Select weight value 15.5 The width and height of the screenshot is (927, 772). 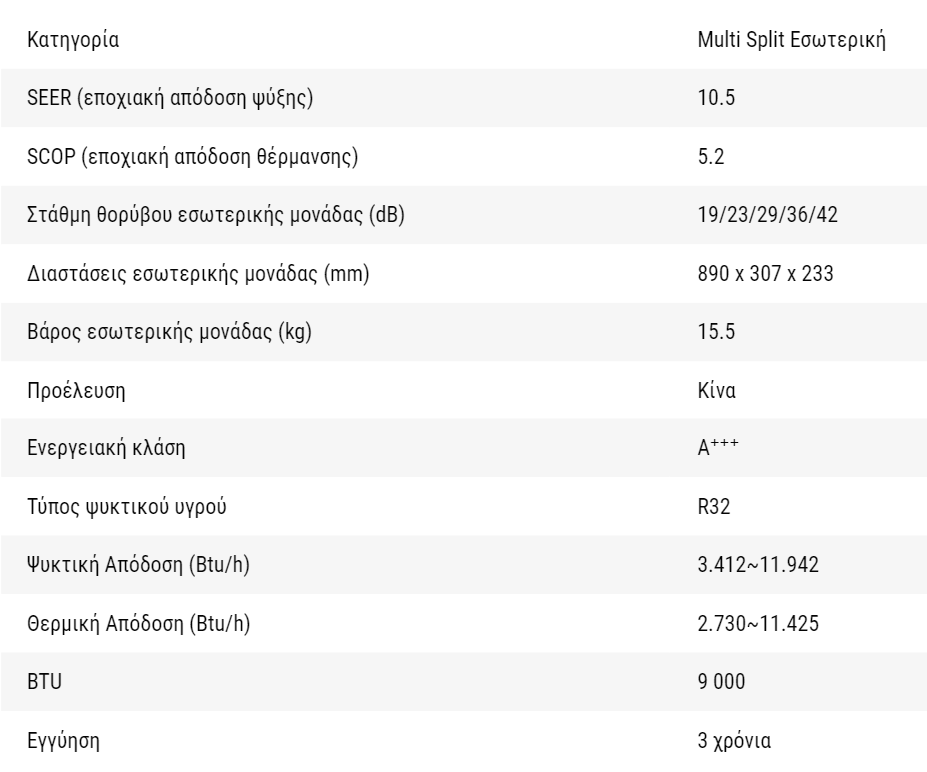716,332
